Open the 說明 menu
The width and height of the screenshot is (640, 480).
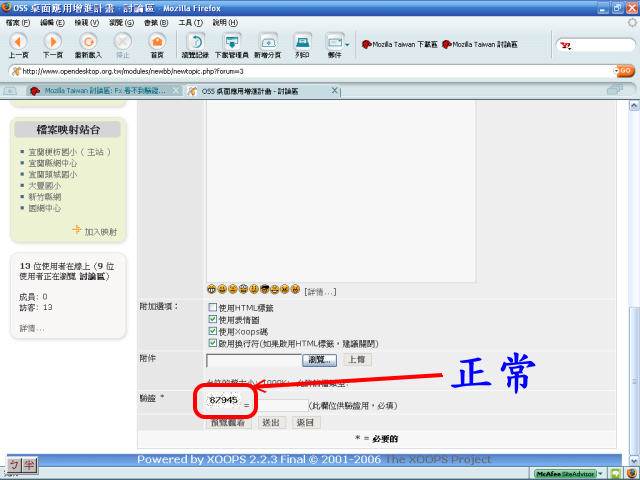tap(225, 23)
